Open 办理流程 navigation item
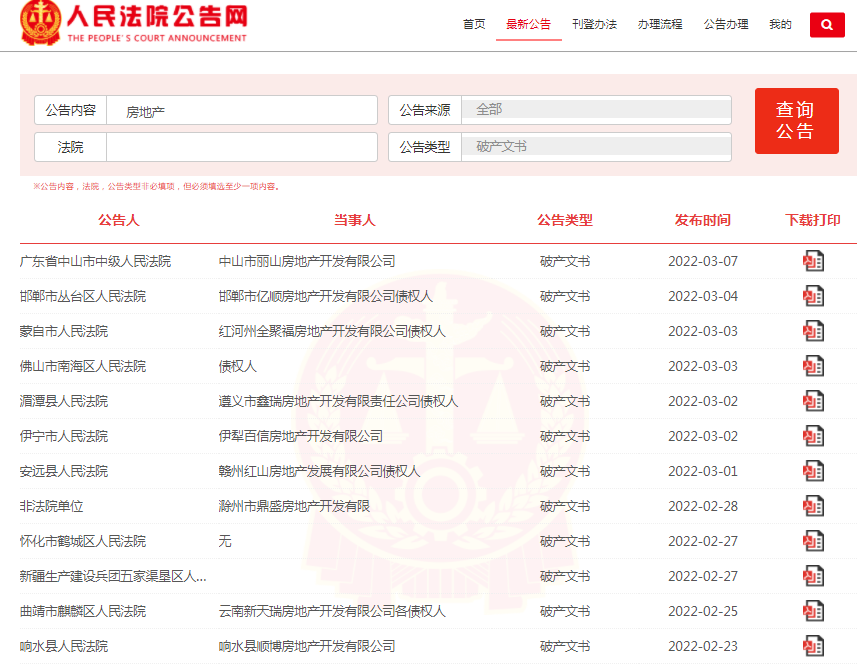The height and width of the screenshot is (666, 857). point(660,24)
